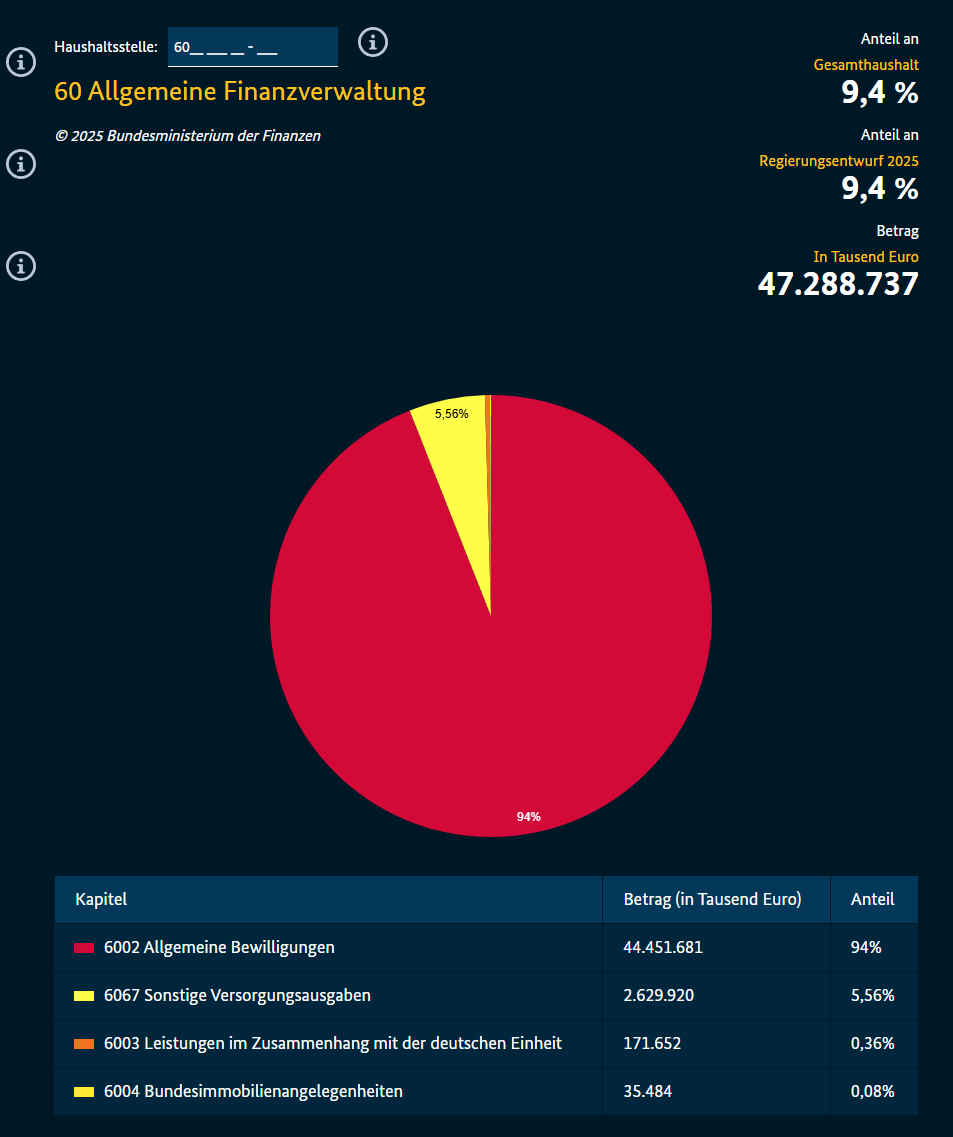Click the yellow swatch beside 6004 Bundesimmobilienangelegenheiten
Screen dimensions: 953x1137
[x=84, y=1092]
